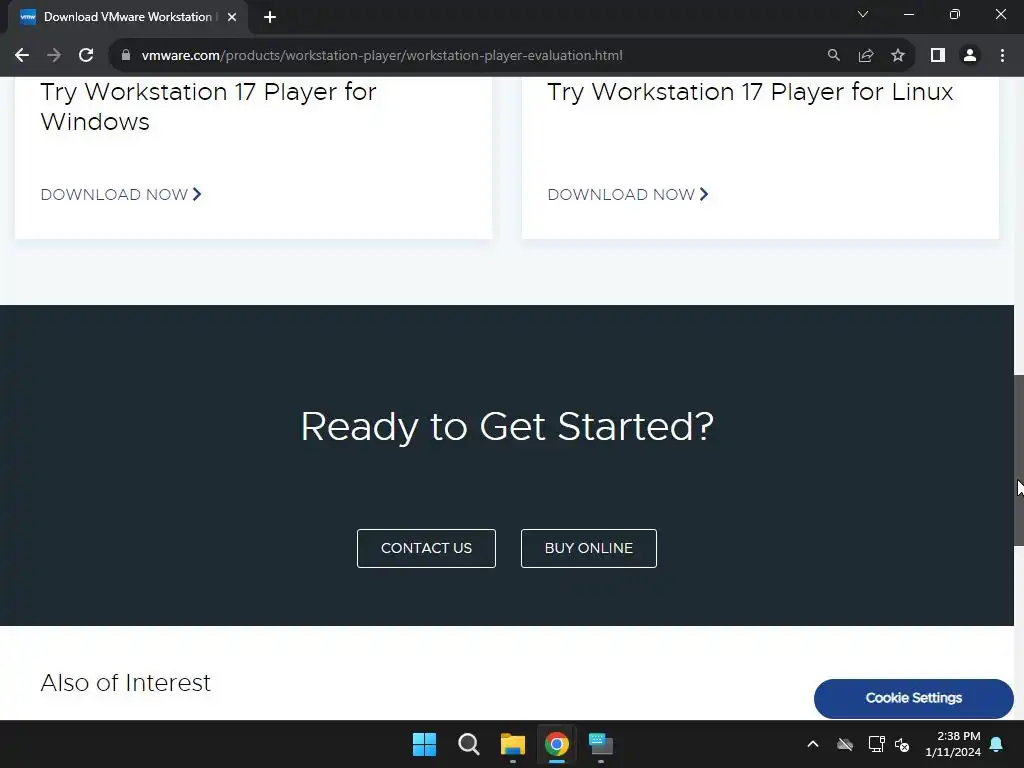Show hidden system tray icons
Viewport: 1024px width, 768px height.
(813, 744)
